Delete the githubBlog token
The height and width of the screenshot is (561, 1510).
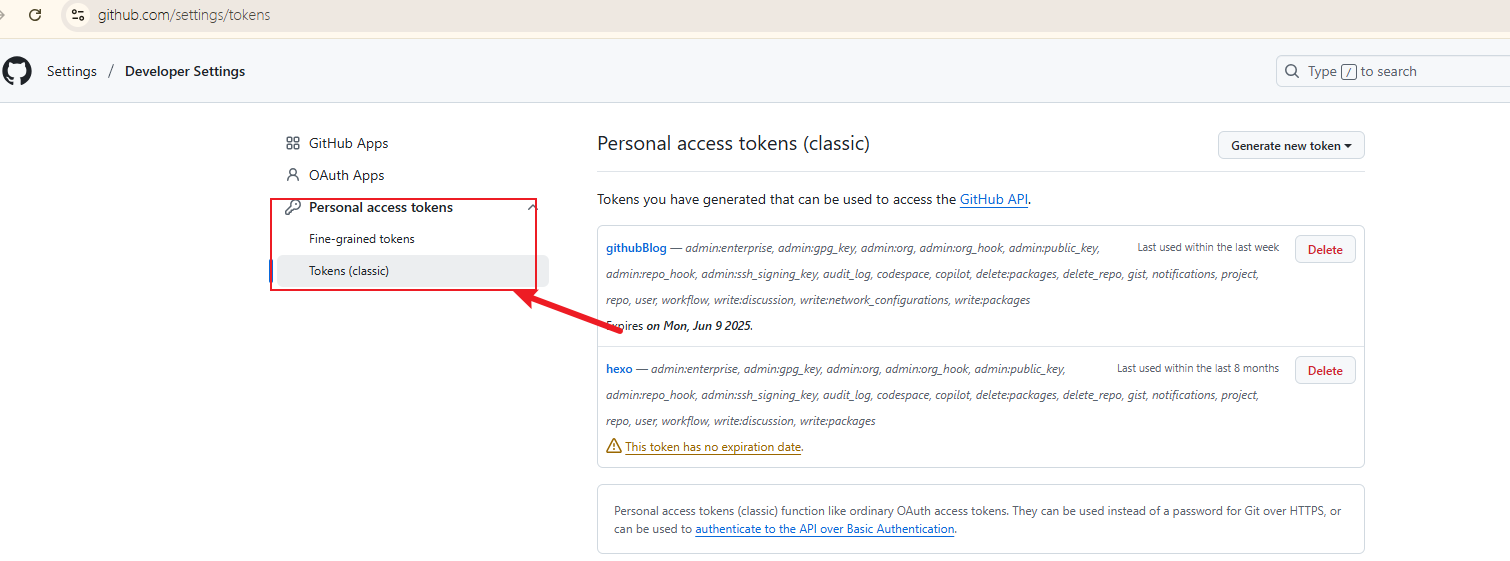pos(1325,249)
